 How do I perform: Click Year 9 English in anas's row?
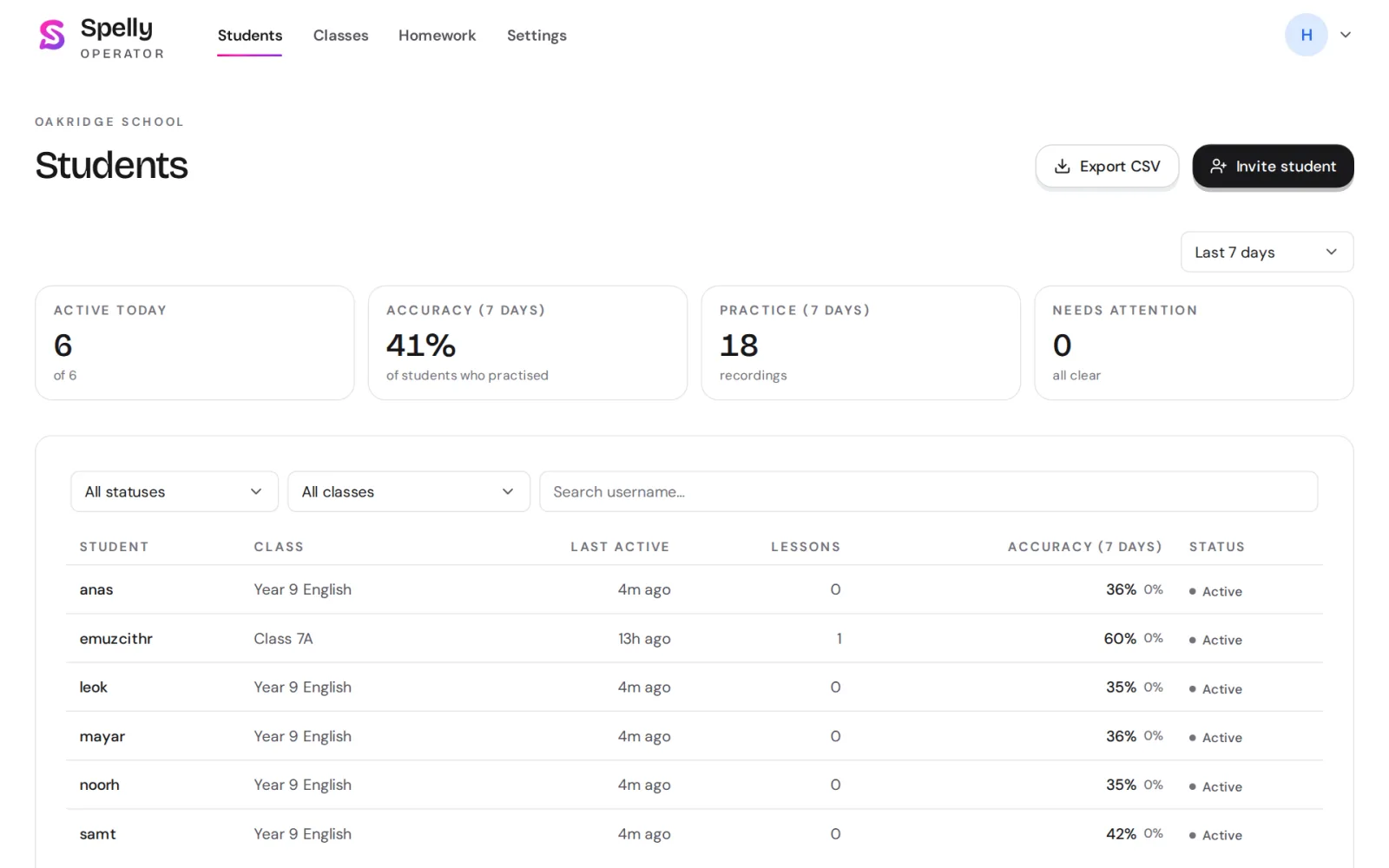click(302, 589)
